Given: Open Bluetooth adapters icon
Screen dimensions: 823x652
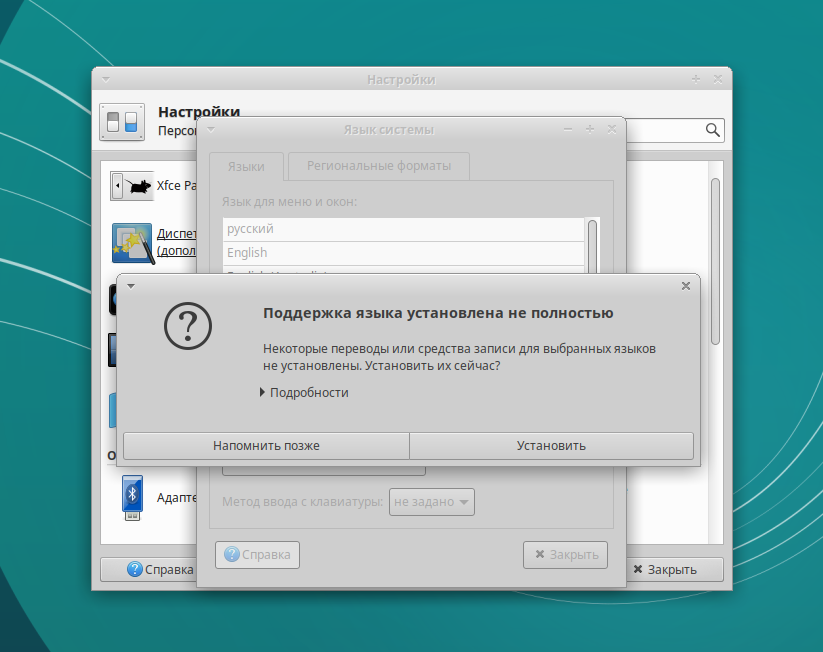Looking at the screenshot, I should [132, 498].
